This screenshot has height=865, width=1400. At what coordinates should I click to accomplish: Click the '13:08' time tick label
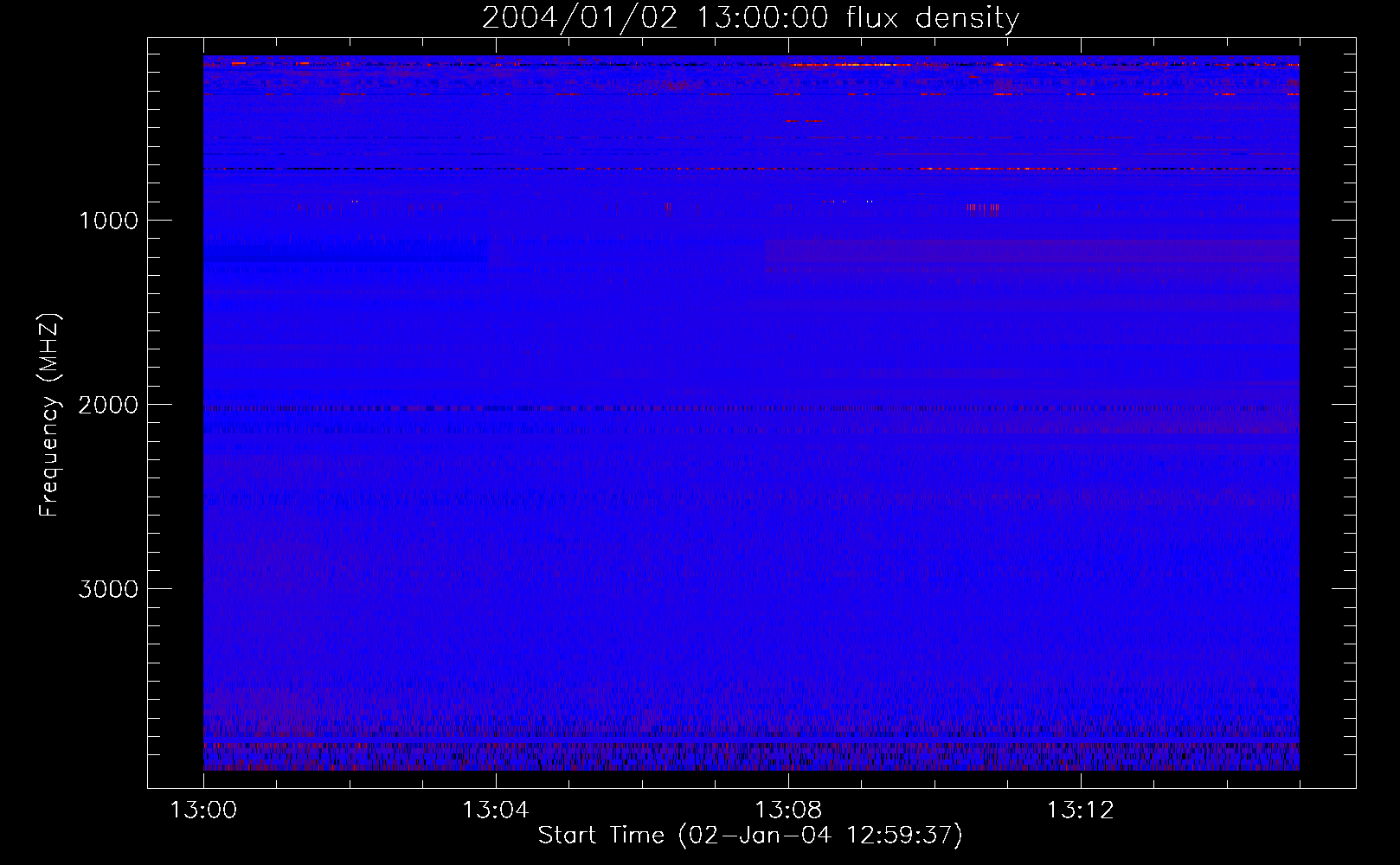tap(788, 811)
